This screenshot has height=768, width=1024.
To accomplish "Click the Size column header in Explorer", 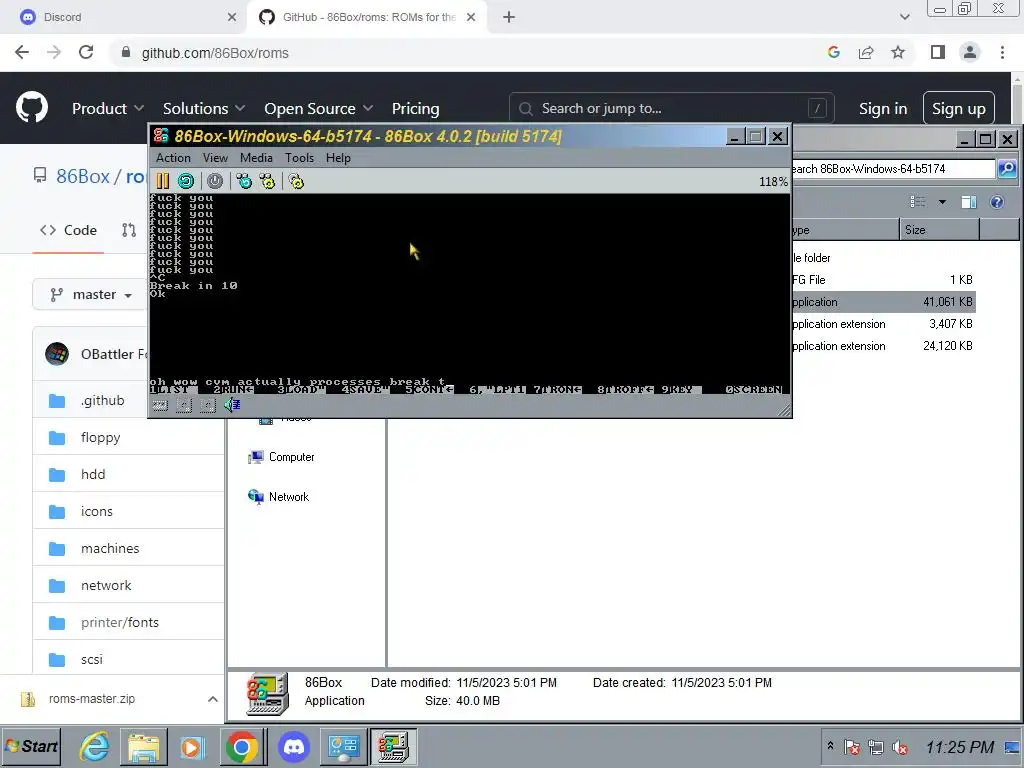I will point(939,230).
